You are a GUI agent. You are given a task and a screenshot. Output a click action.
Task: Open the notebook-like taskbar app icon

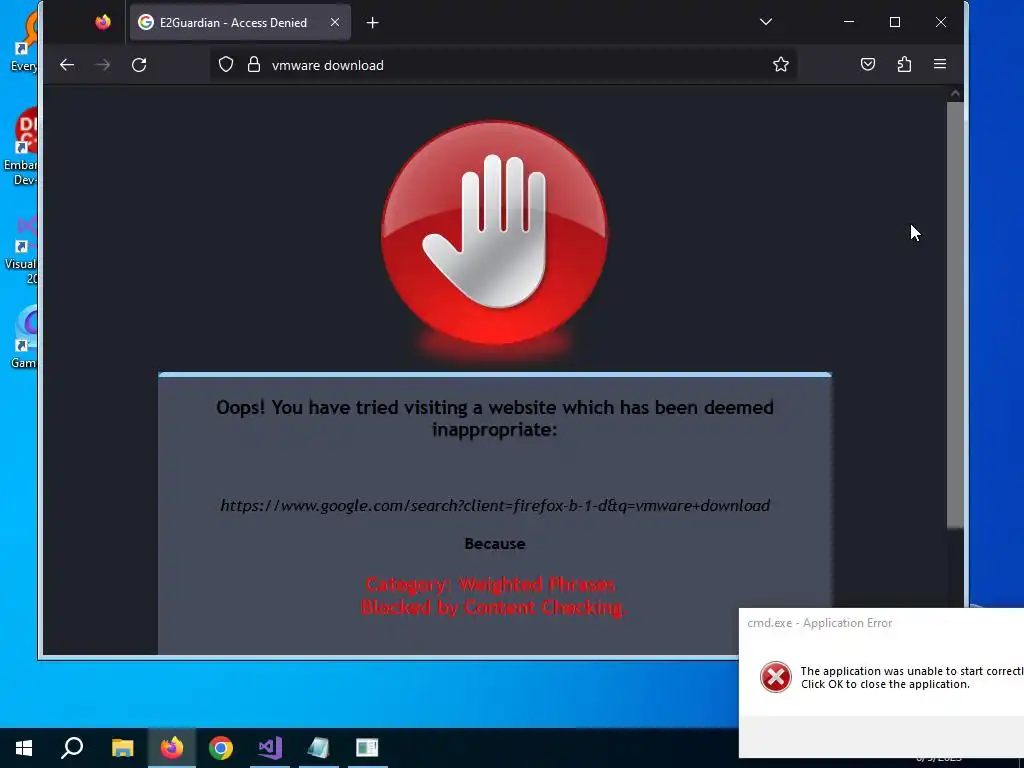point(319,748)
